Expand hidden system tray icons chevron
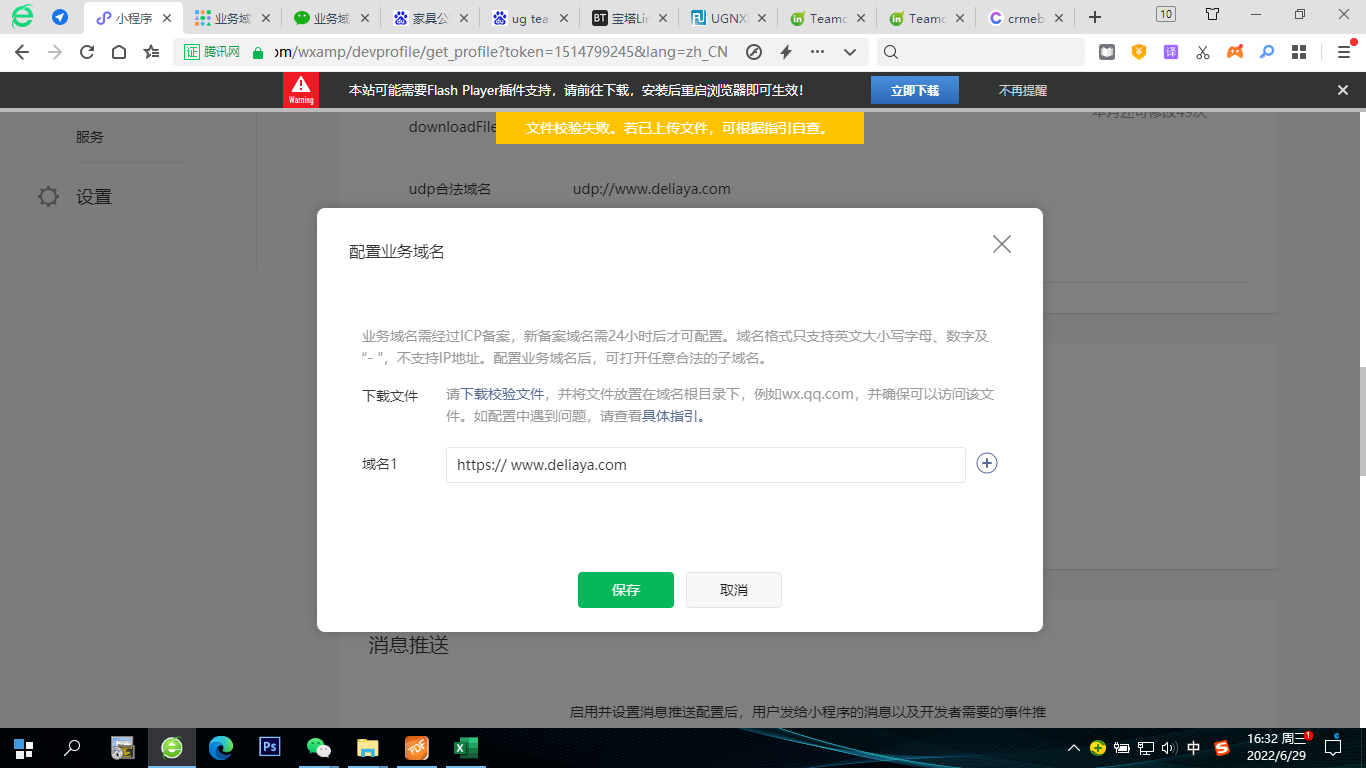Image resolution: width=1366 pixels, height=768 pixels. (x=1073, y=748)
